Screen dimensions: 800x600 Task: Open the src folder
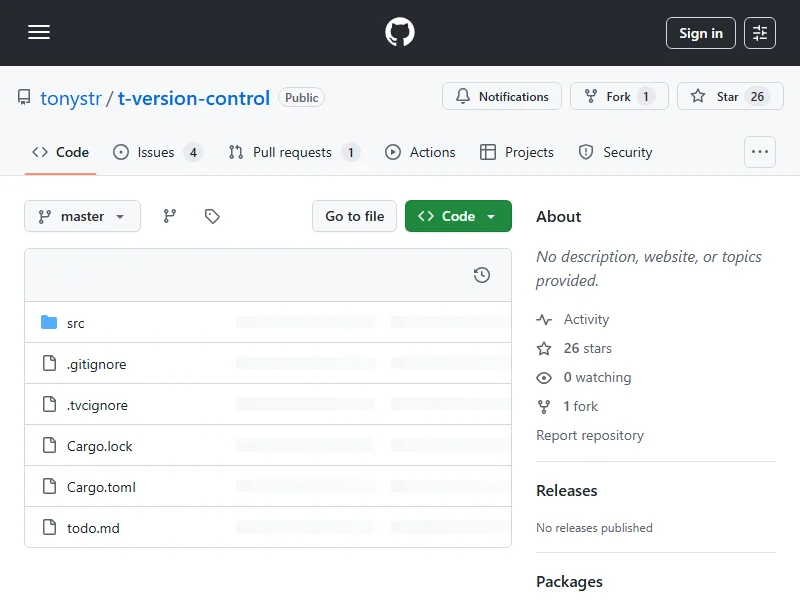pyautogui.click(x=76, y=323)
